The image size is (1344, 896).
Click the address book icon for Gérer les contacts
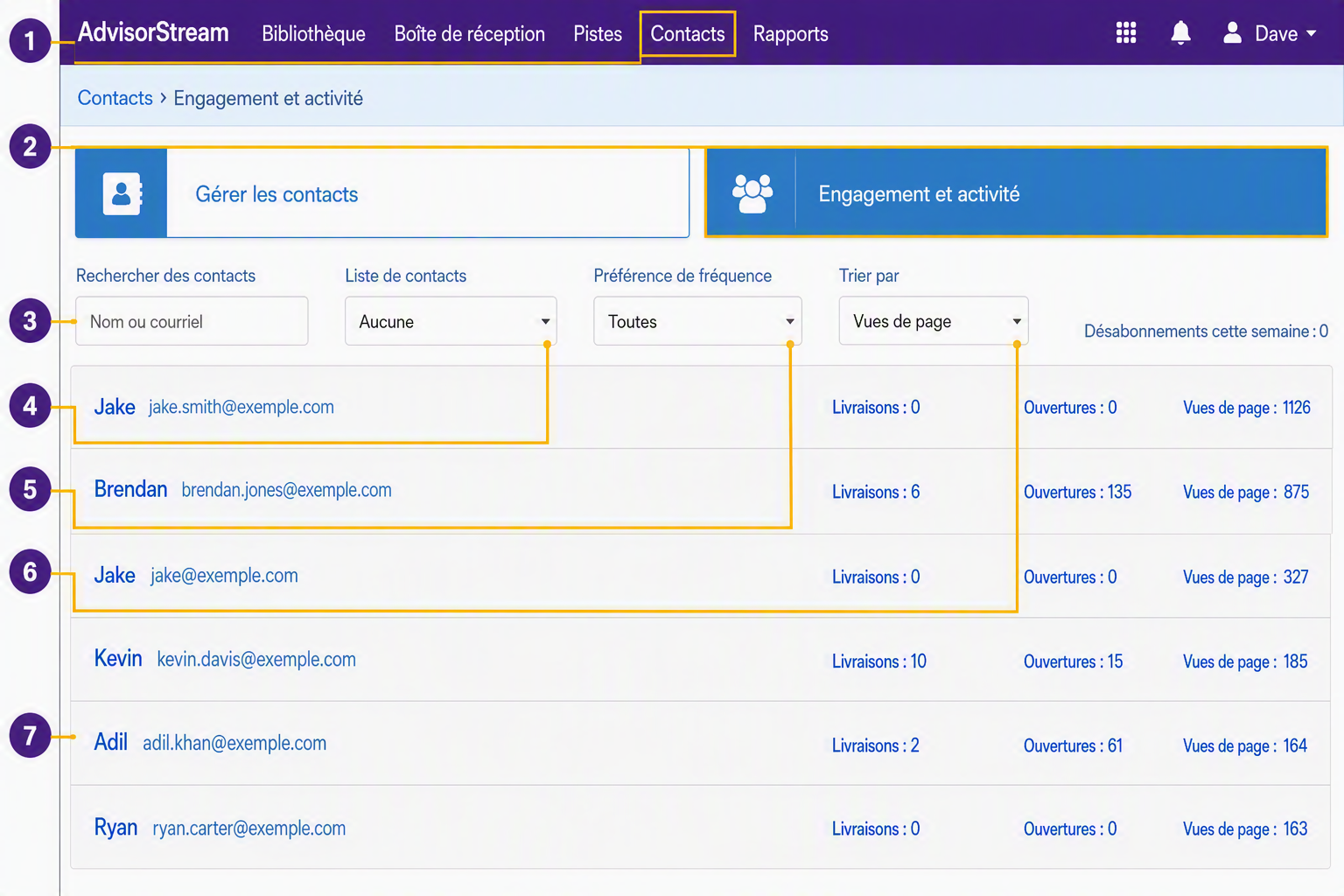[x=122, y=193]
